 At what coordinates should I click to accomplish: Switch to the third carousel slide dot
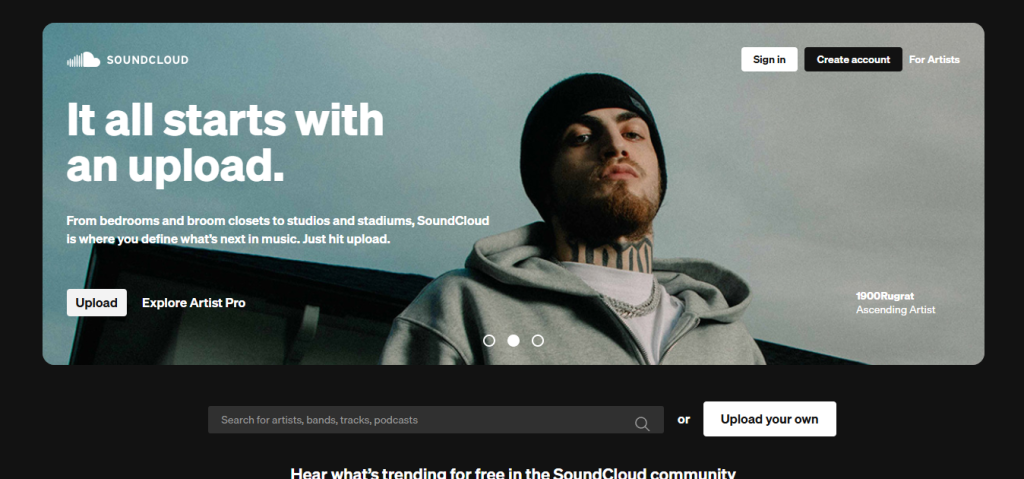click(x=537, y=340)
